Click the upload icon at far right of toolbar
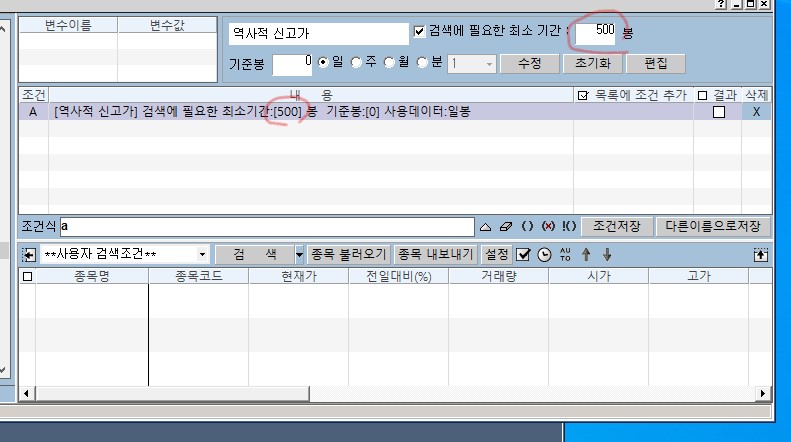 click(x=761, y=255)
